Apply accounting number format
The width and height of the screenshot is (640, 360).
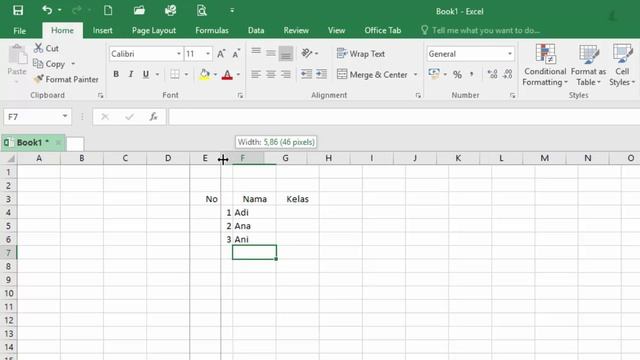click(434, 74)
